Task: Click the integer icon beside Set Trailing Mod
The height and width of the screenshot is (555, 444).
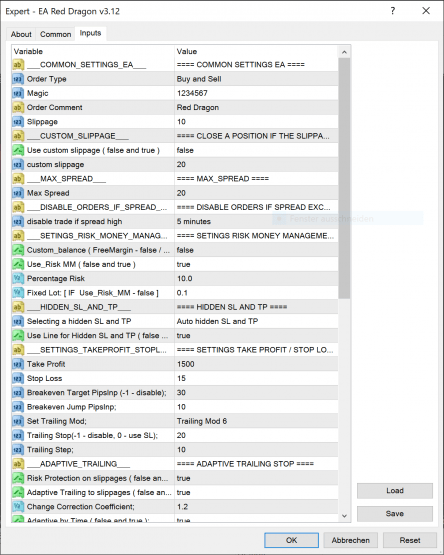Action: tap(18, 421)
